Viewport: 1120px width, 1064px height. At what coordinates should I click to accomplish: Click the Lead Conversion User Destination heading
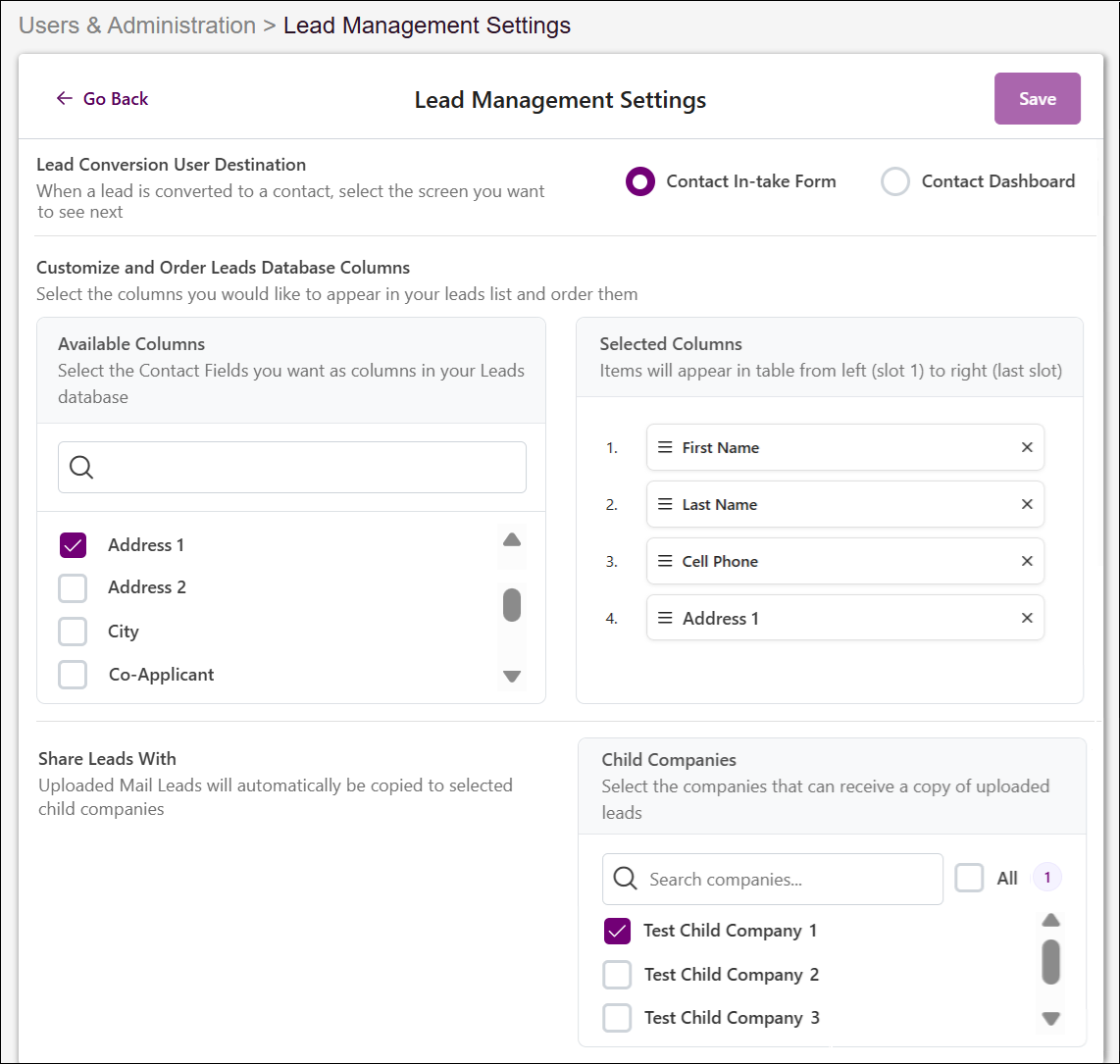point(171,164)
